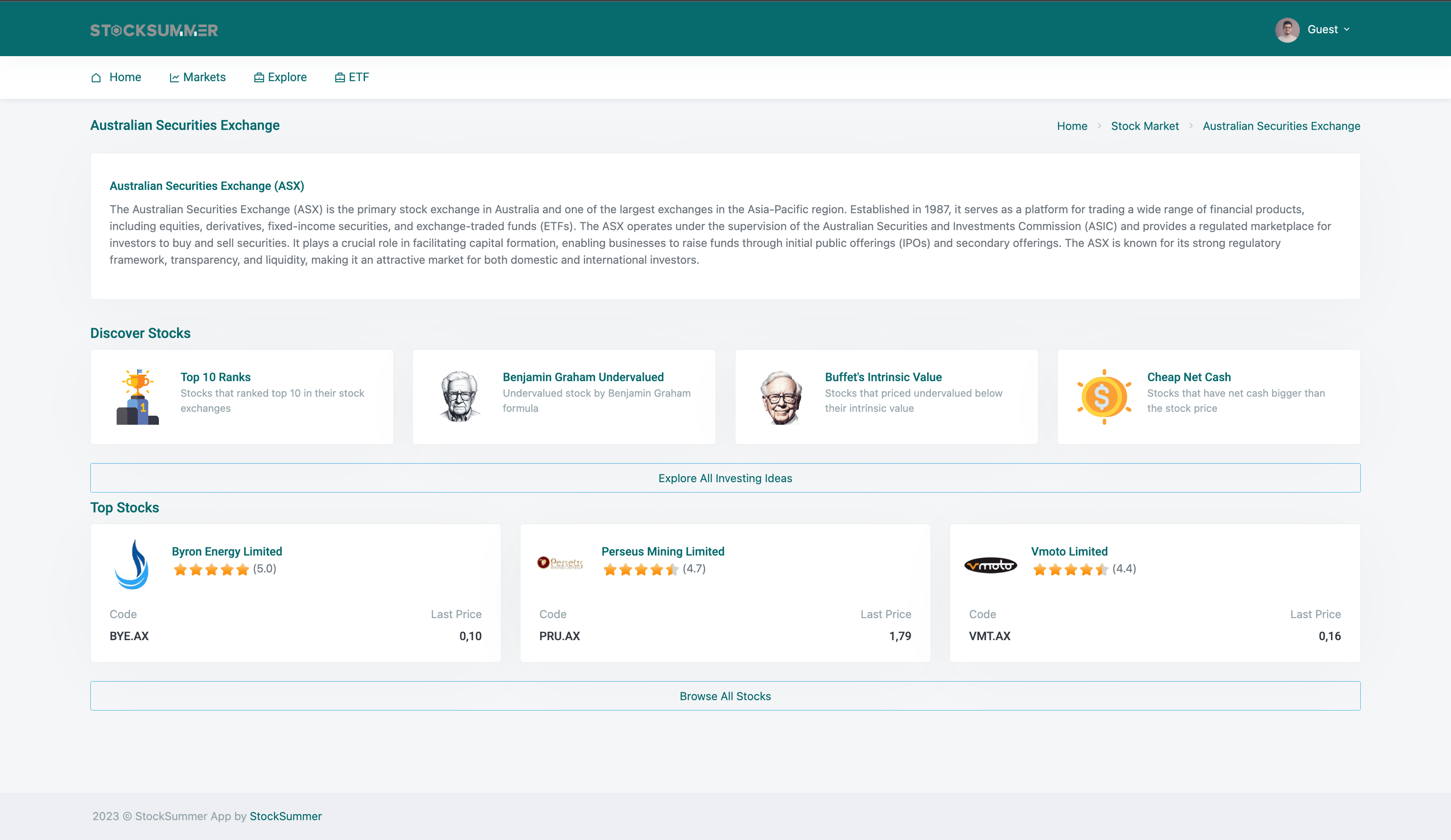Click the Explore briefcase icon
The width and height of the screenshot is (1451, 840).
[259, 76]
